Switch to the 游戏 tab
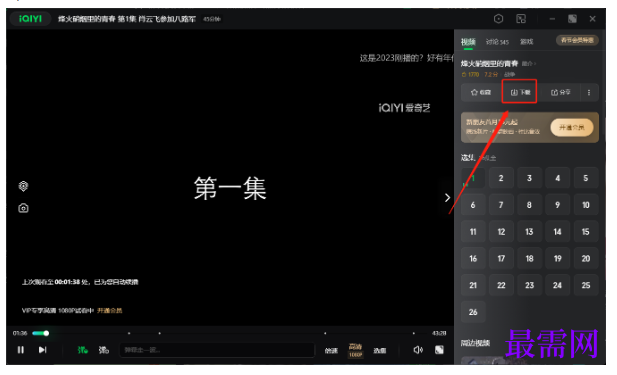 (x=526, y=42)
